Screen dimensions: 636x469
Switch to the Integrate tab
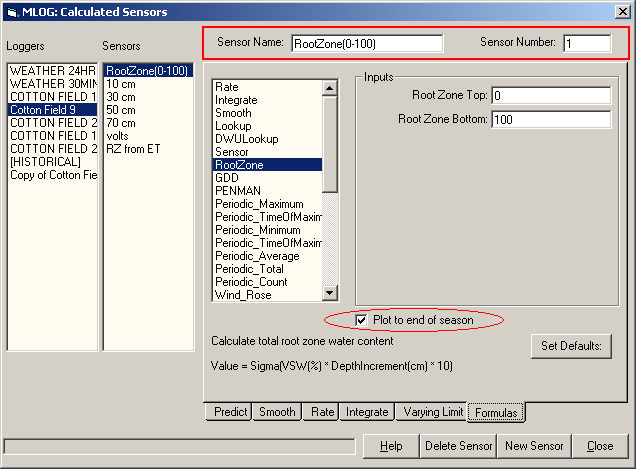367,412
